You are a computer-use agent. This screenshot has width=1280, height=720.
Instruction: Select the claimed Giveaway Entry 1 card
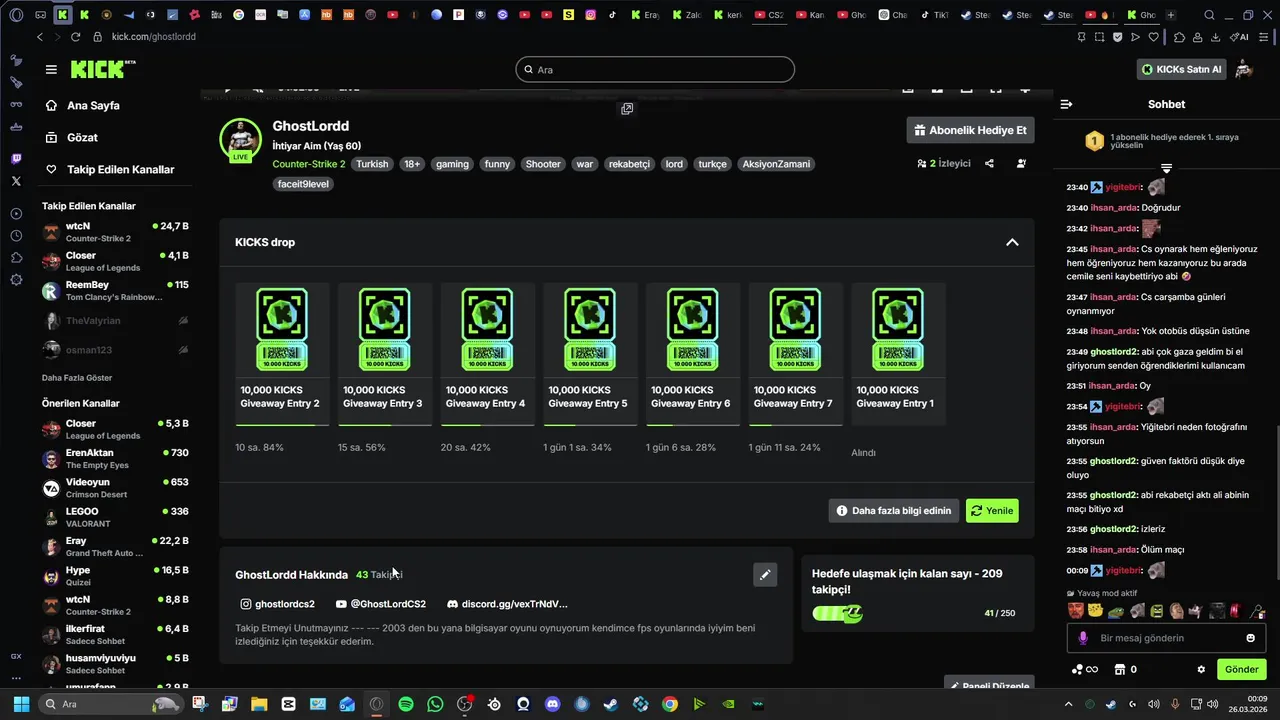point(898,354)
